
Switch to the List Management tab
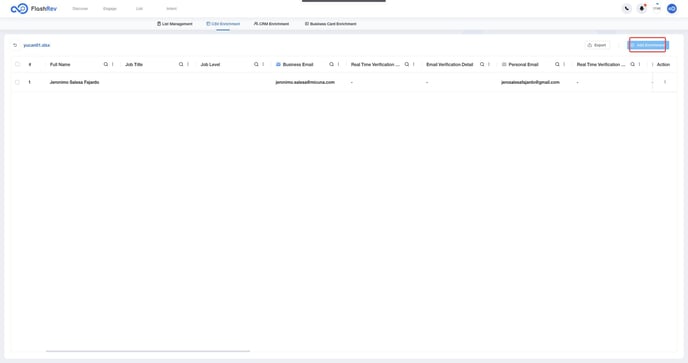point(175,24)
